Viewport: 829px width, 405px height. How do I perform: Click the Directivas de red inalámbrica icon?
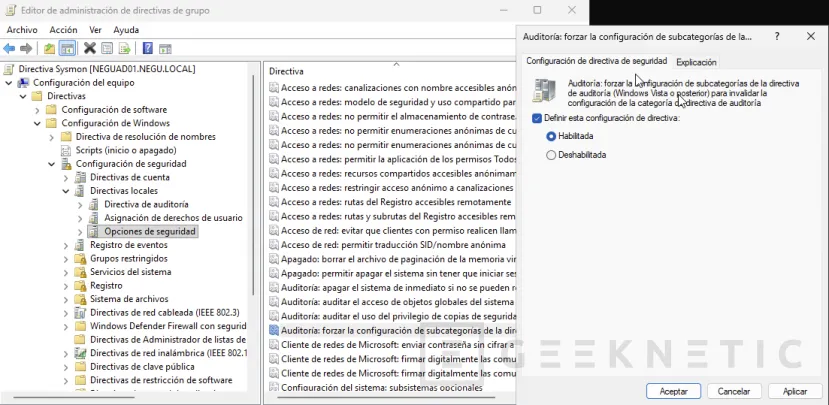[x=80, y=353]
